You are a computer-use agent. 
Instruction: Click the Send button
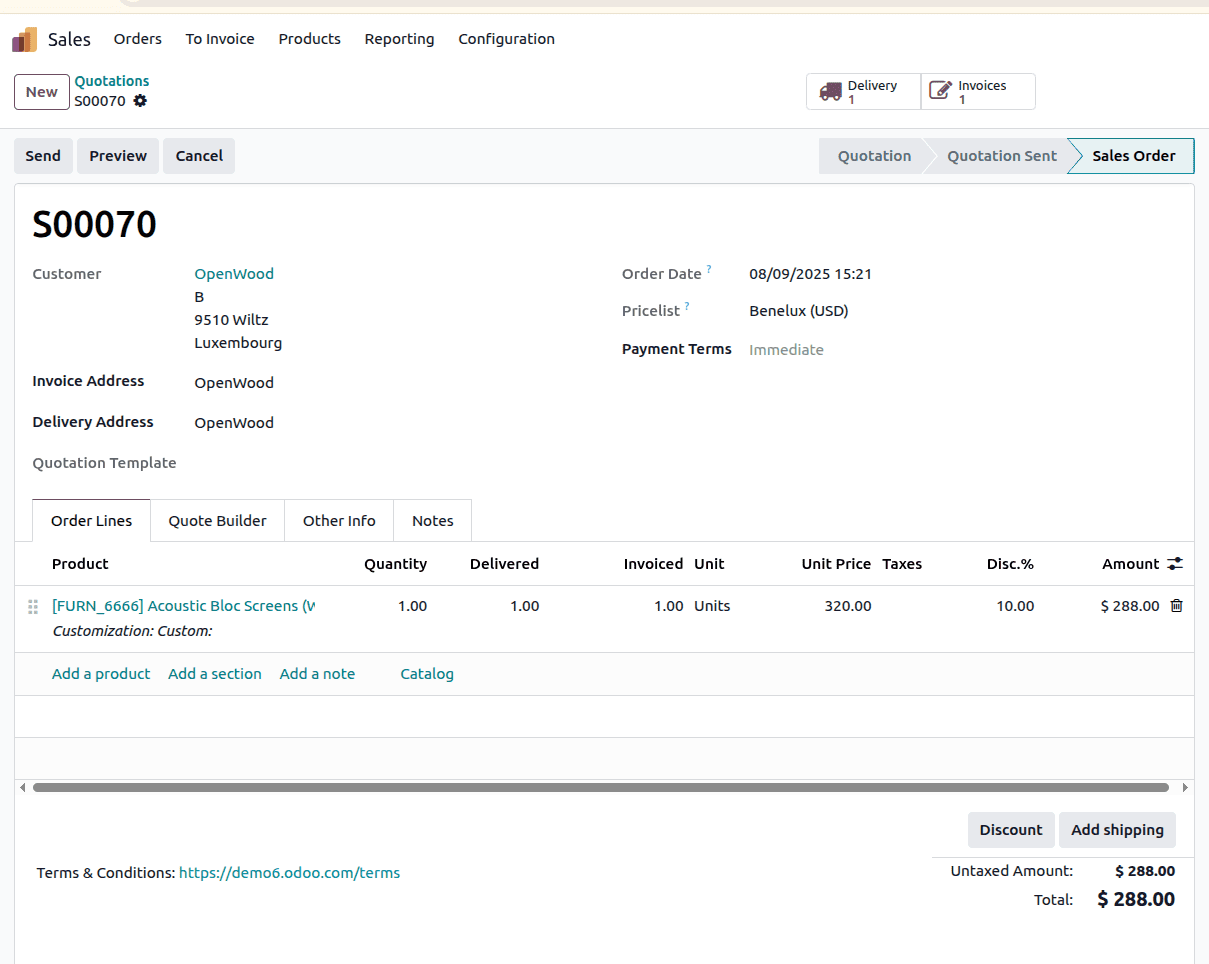click(43, 156)
